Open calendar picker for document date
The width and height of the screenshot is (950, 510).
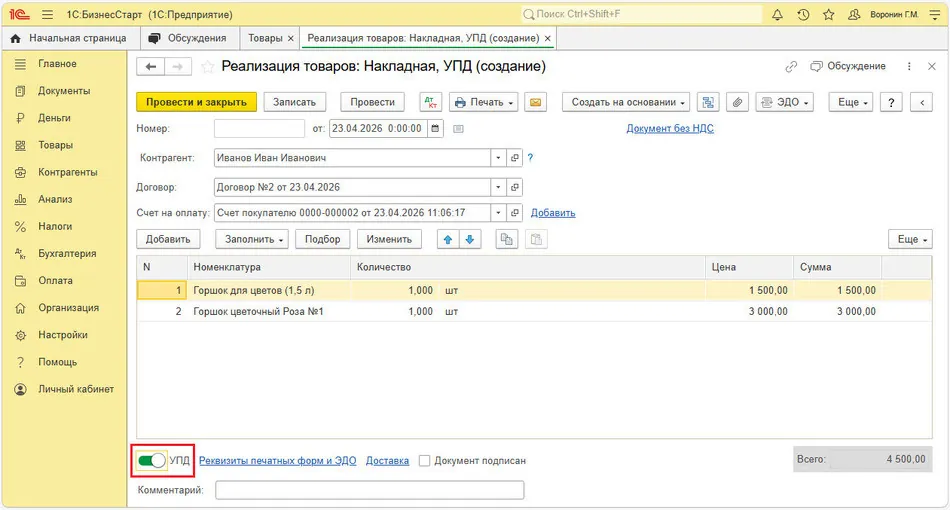tap(435, 128)
